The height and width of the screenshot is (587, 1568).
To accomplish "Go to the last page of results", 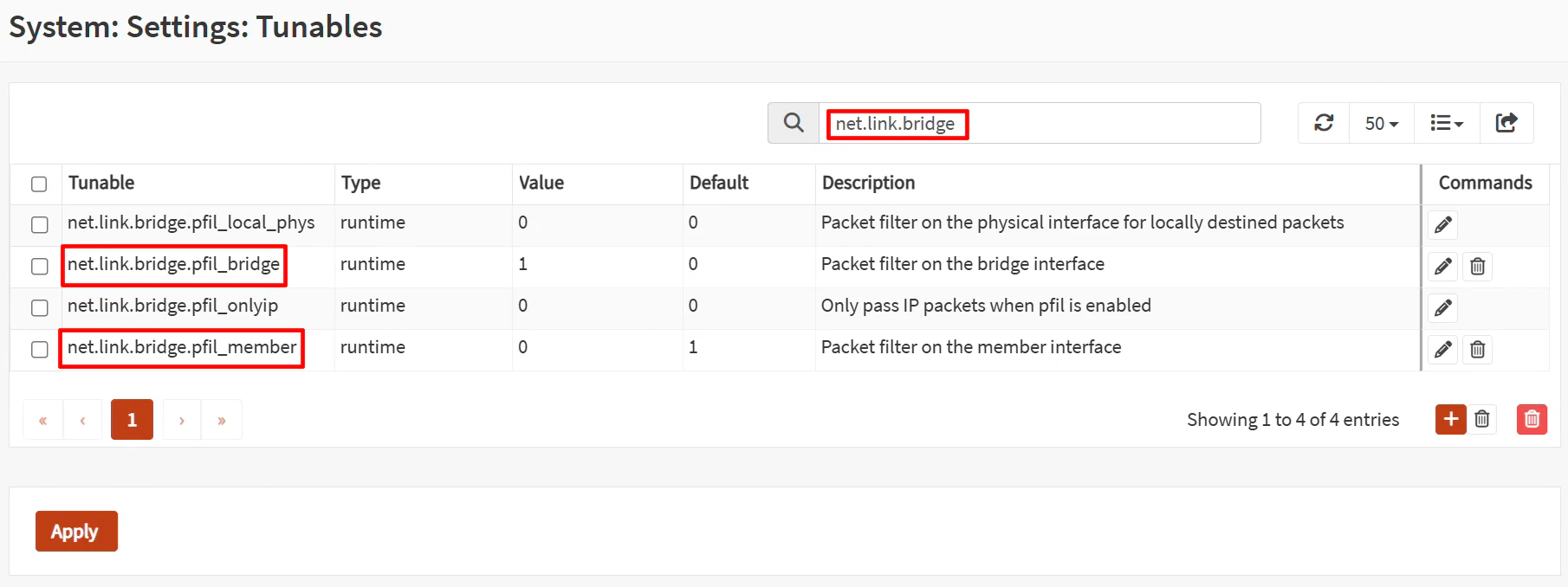I will (222, 420).
